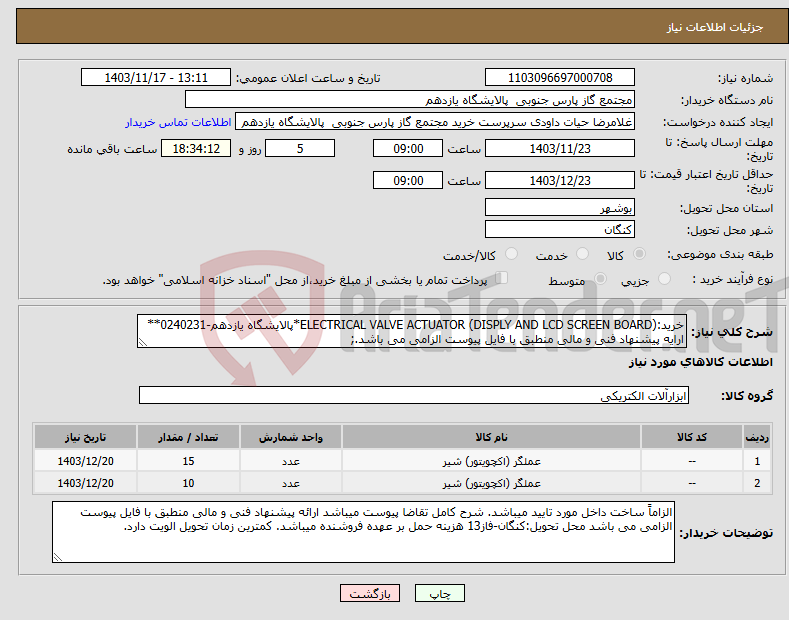789x620 pixels.
Task: Toggle the Islamic treasury payment checkbox
Action: (502, 278)
